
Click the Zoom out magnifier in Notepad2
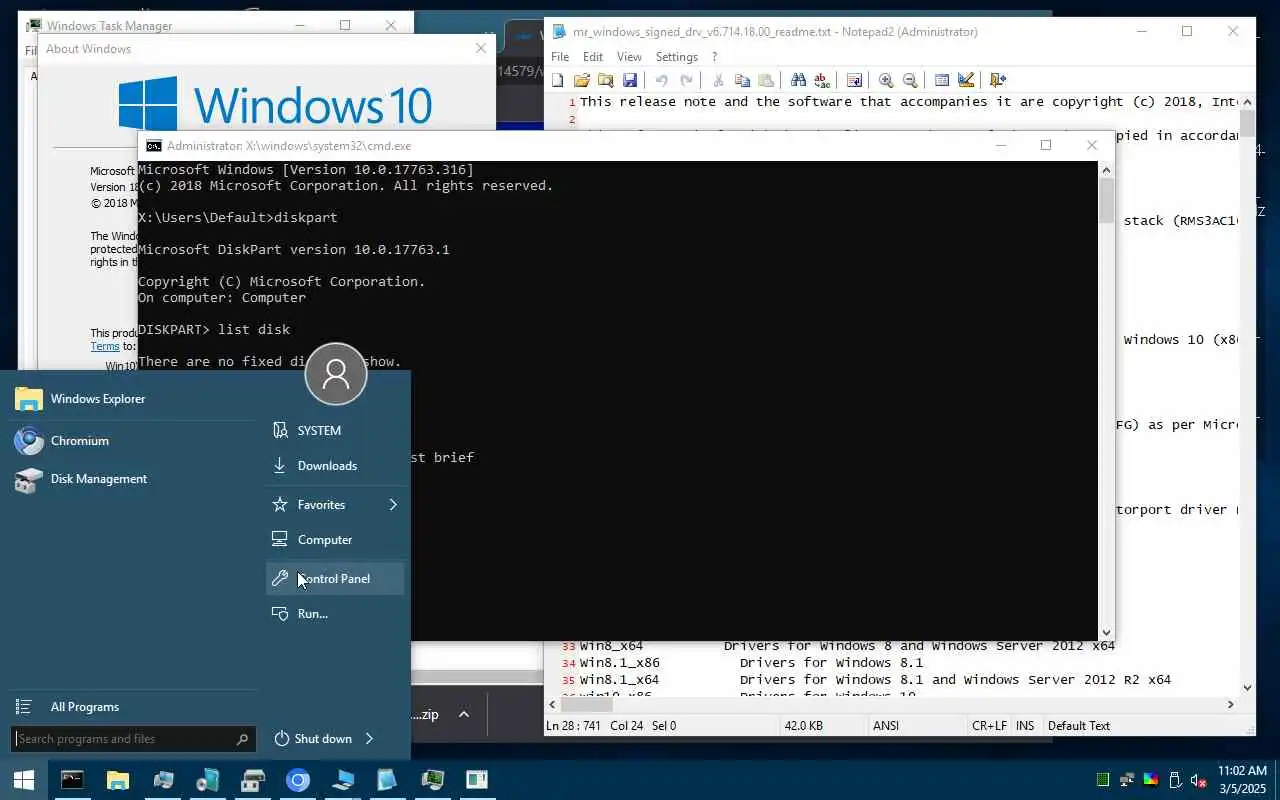point(910,80)
